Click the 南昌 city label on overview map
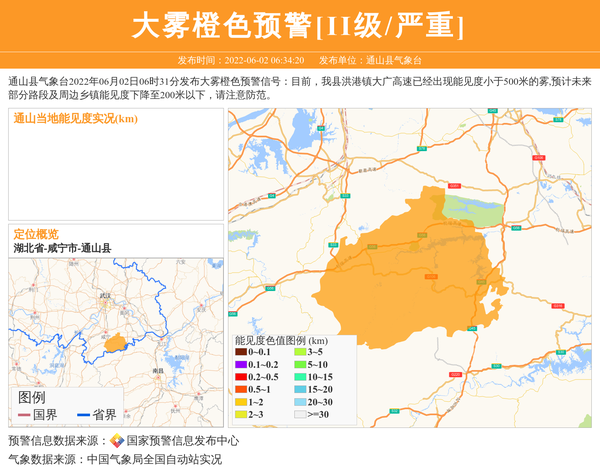 [158, 371]
